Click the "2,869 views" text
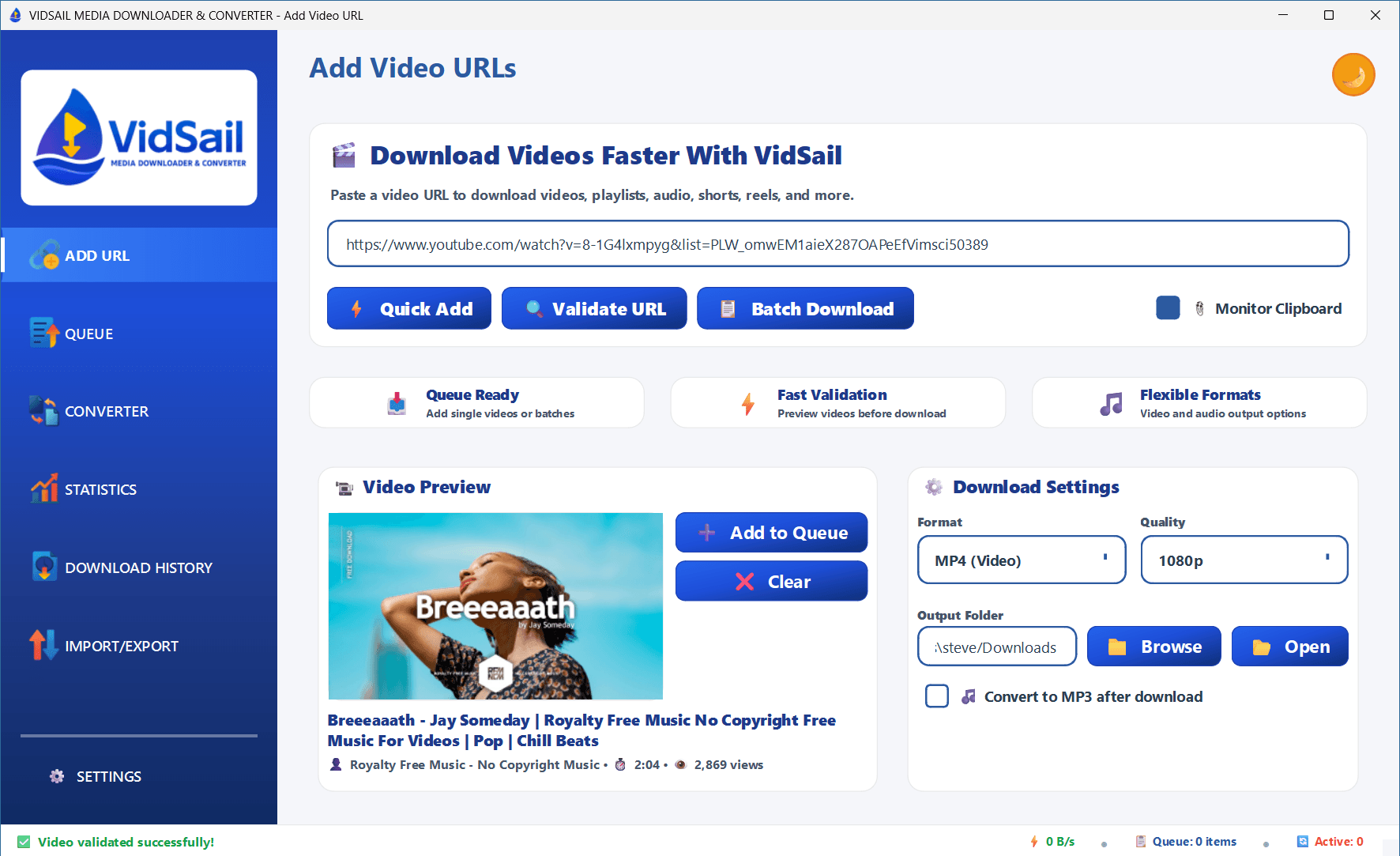This screenshot has width=1400, height=856. tap(728, 764)
